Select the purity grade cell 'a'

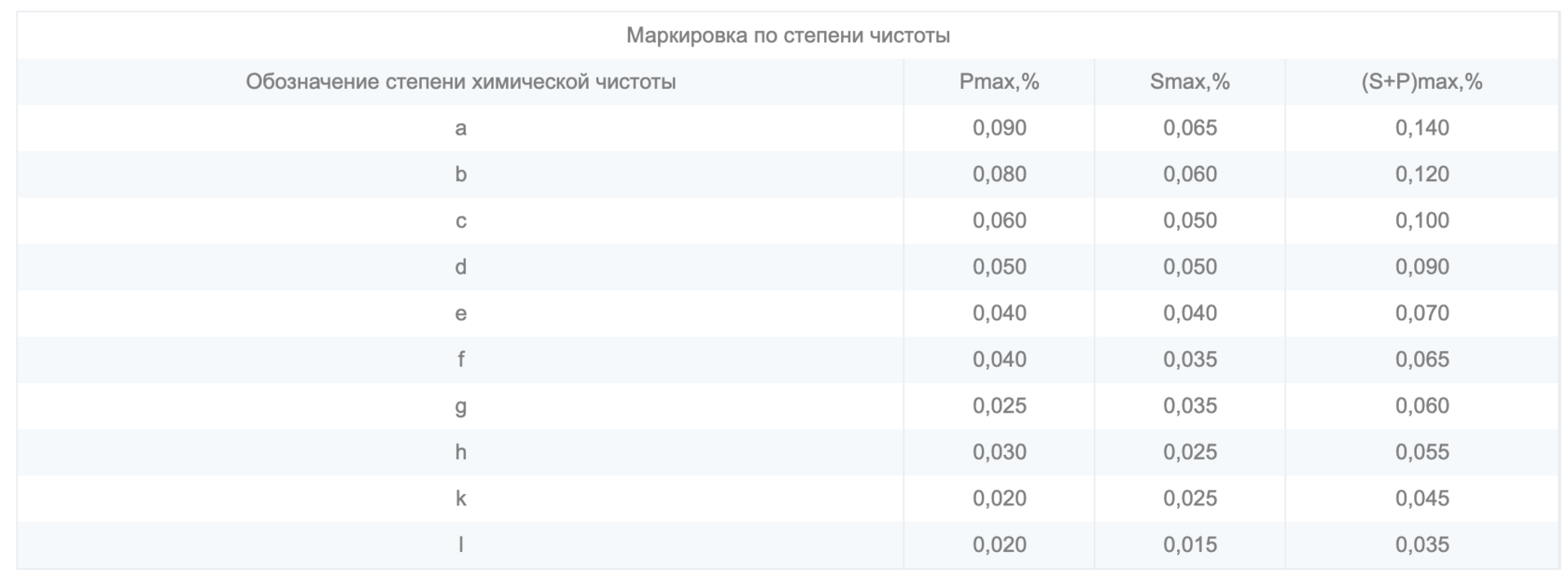[x=460, y=128]
